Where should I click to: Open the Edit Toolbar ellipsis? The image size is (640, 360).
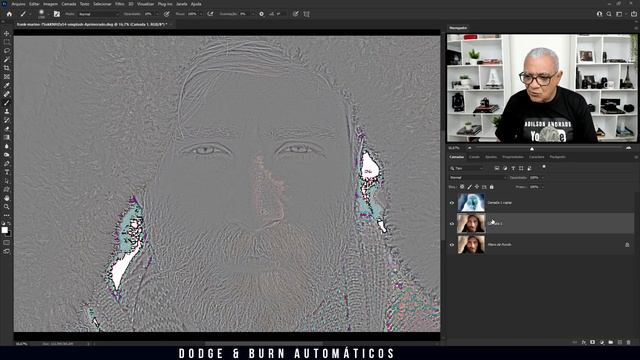click(x=7, y=215)
